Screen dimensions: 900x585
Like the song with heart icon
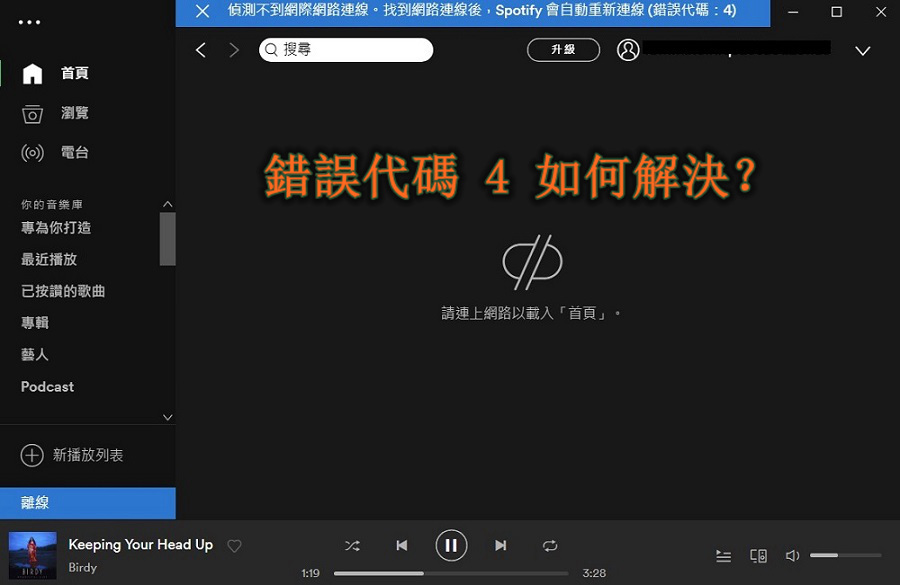tap(234, 546)
